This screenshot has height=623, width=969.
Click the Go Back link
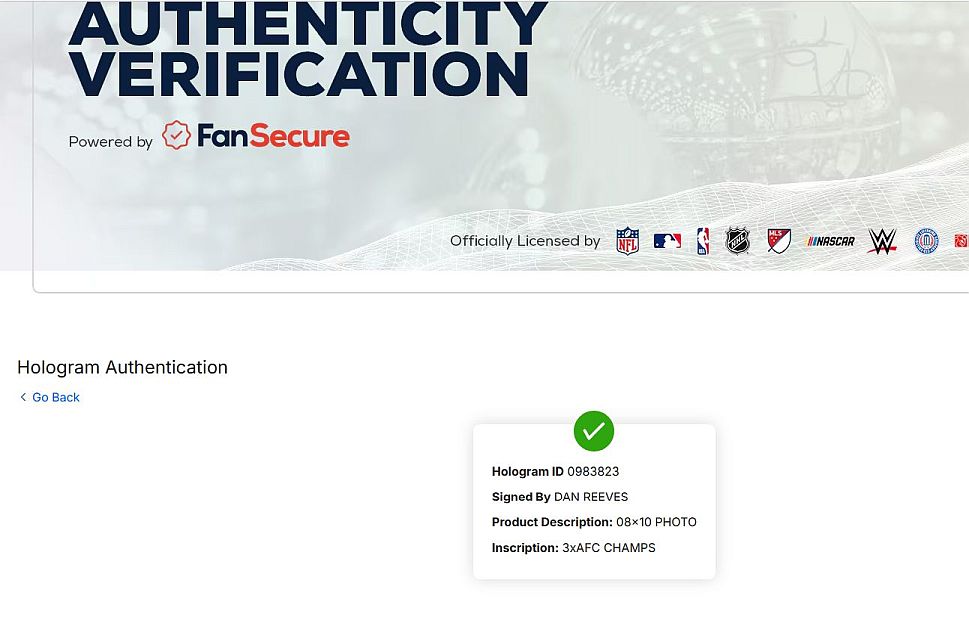(56, 397)
